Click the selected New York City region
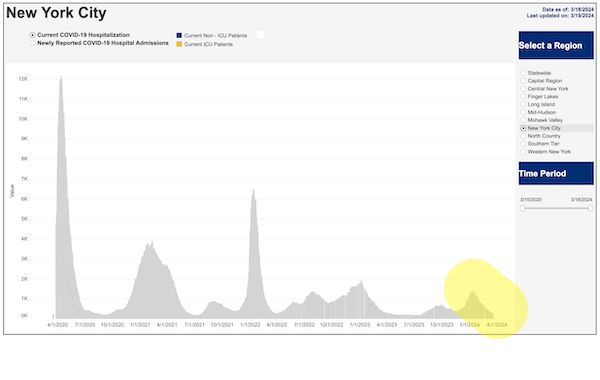Image resolution: width=600 pixels, height=380 pixels. 523,128
